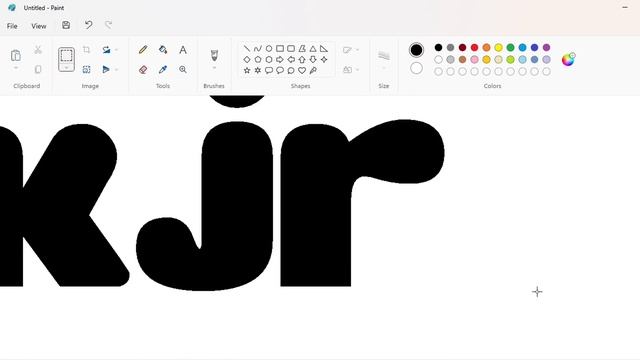Pick the pink palette color
Viewport: 640px width, 360px height.
tap(474, 60)
